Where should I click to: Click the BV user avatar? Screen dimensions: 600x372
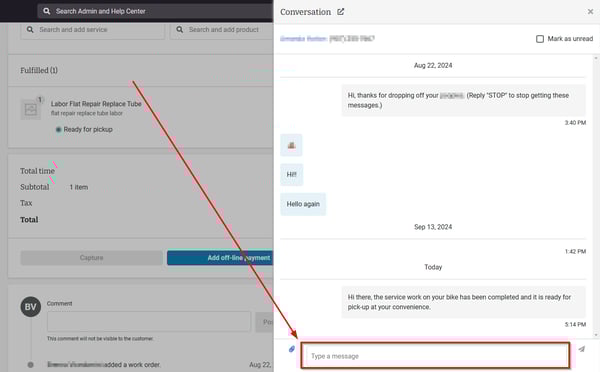[31, 307]
